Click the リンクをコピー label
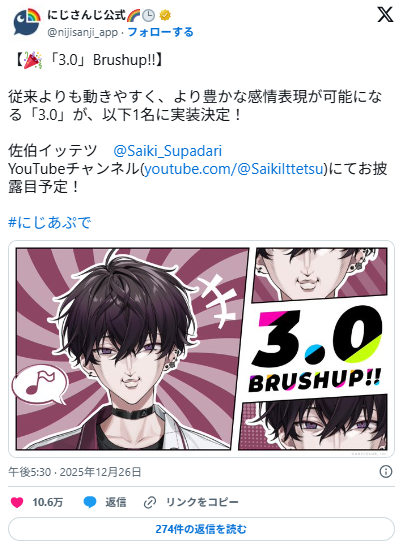Screen dimensions: 403x544 202,502
